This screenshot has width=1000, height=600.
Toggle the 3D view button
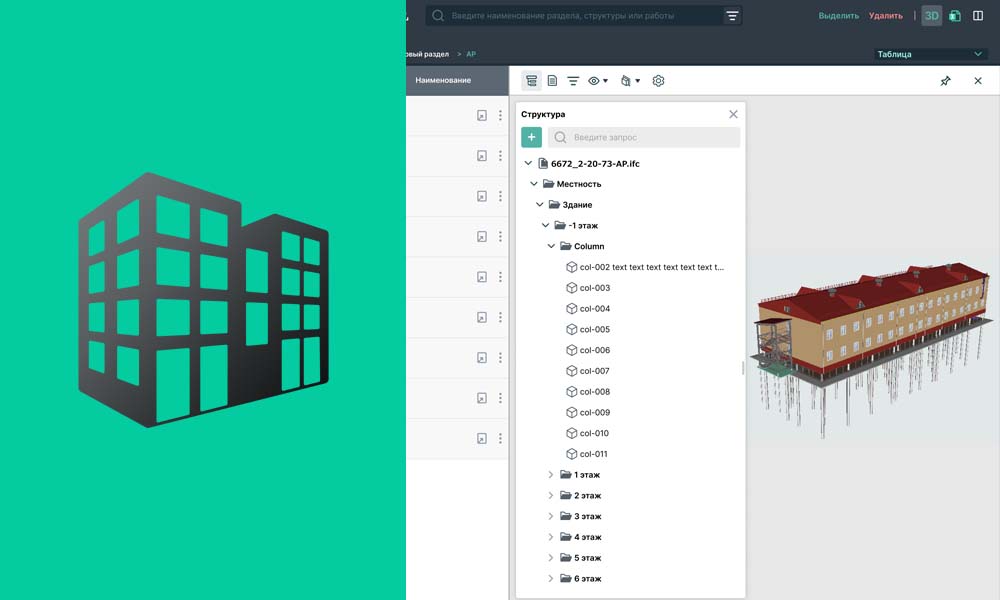(931, 16)
